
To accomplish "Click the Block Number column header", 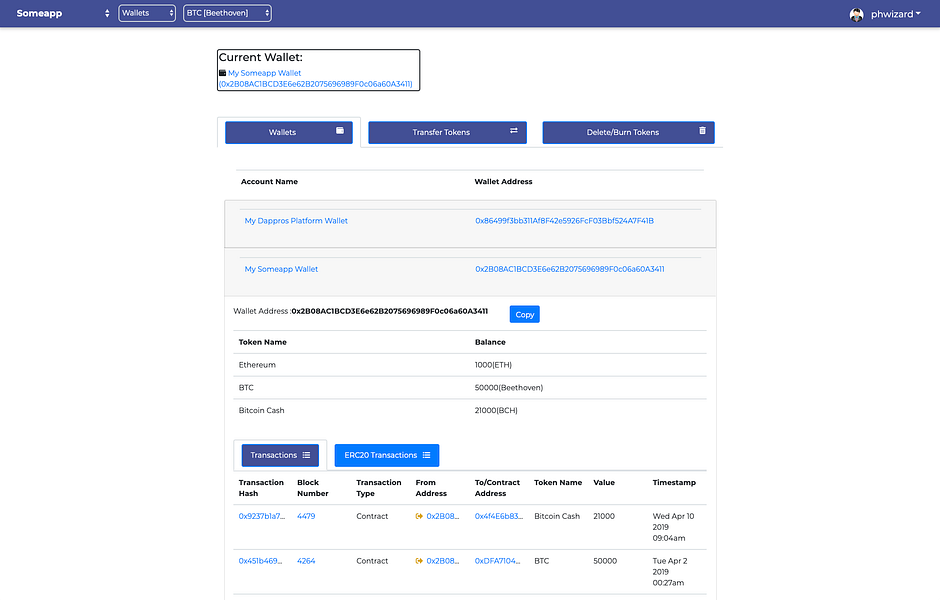I will click(313, 488).
